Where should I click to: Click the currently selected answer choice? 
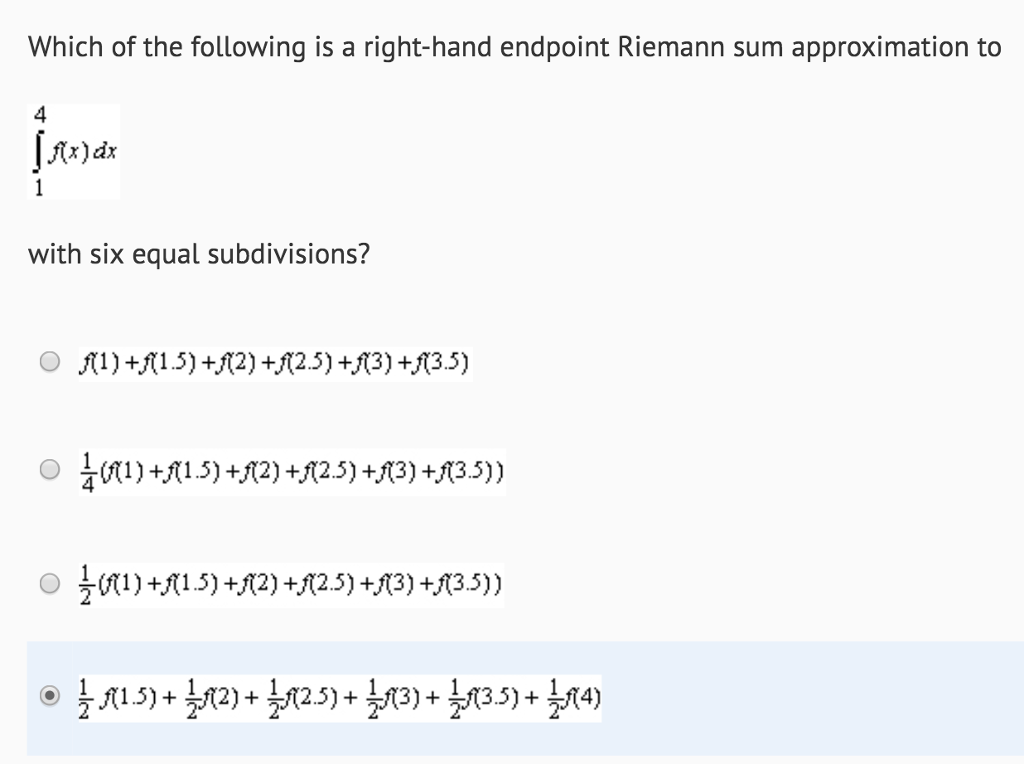[340, 696]
